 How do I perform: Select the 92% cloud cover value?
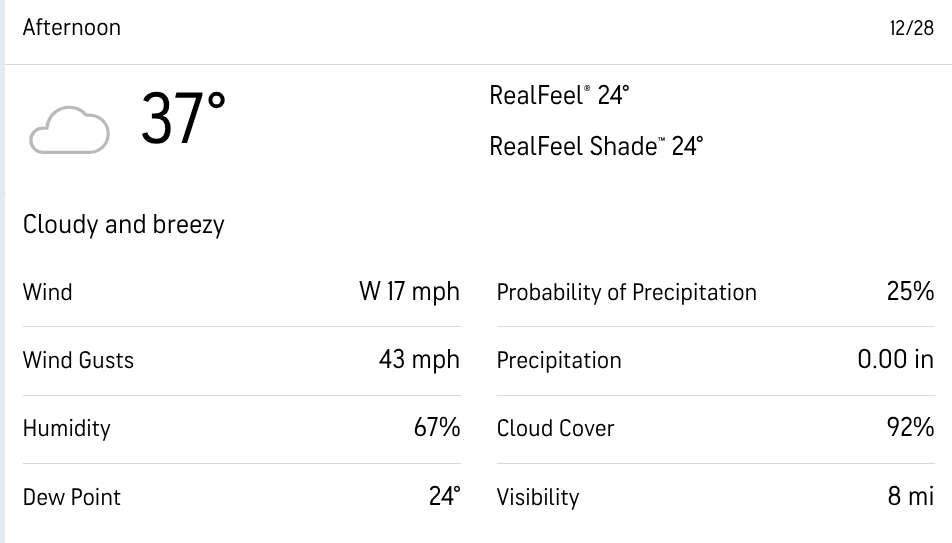pos(910,428)
